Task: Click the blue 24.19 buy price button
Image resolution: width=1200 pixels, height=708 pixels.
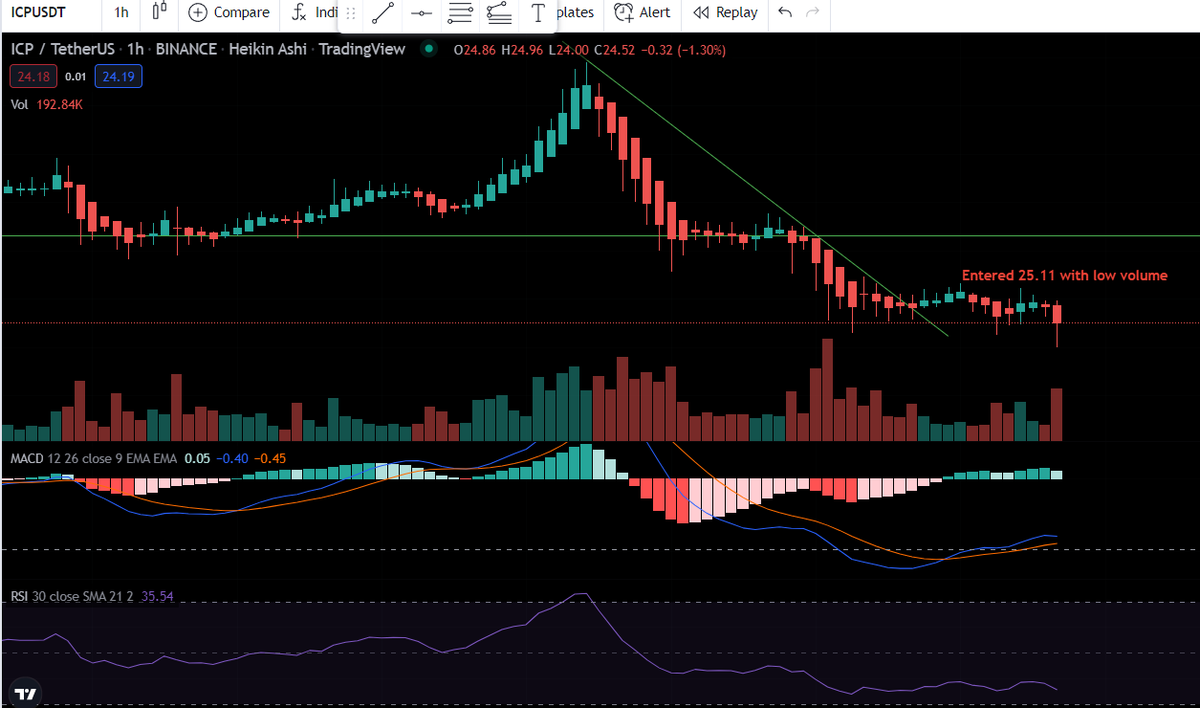Action: [118, 76]
